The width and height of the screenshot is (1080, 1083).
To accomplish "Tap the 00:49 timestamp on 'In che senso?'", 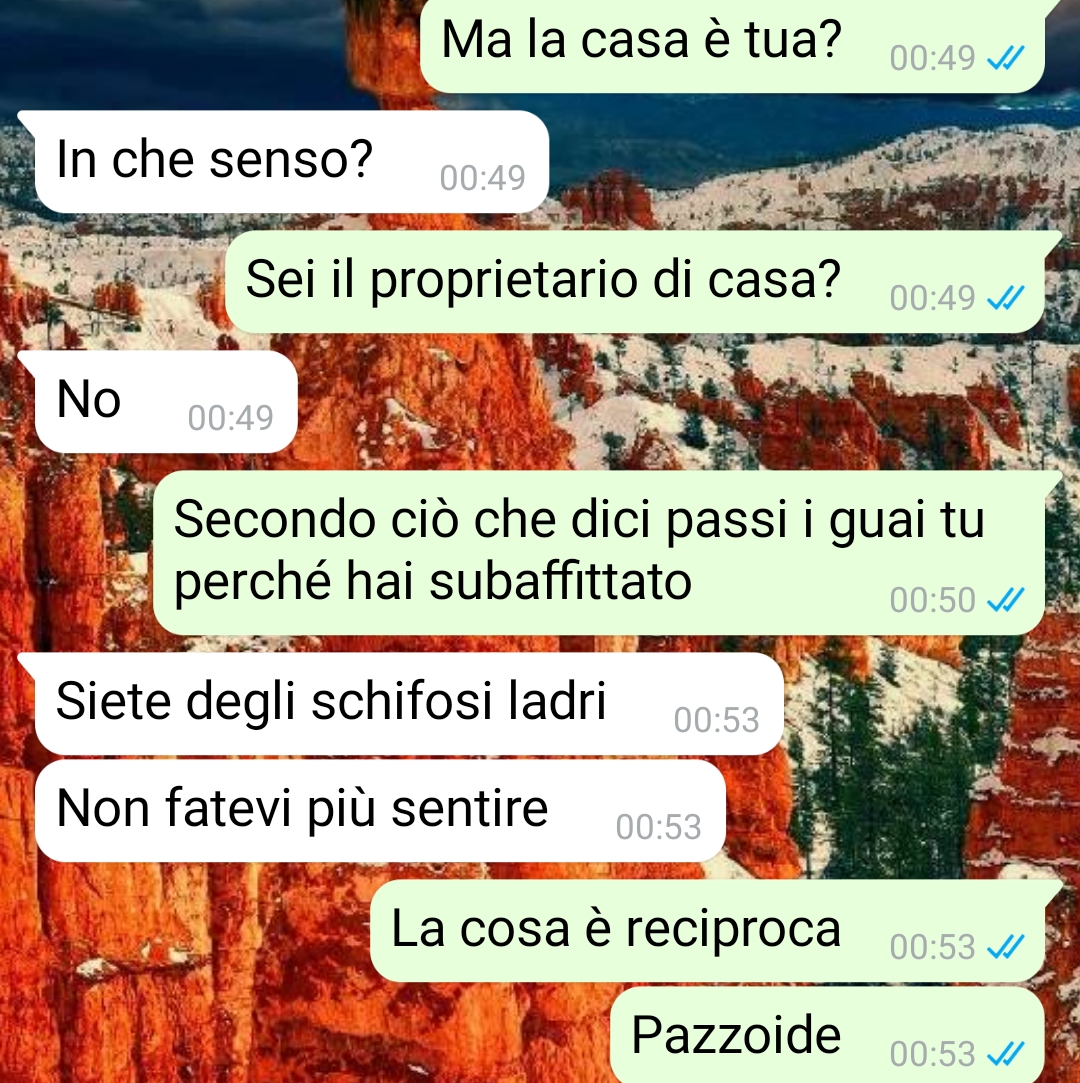I will pos(483,178).
